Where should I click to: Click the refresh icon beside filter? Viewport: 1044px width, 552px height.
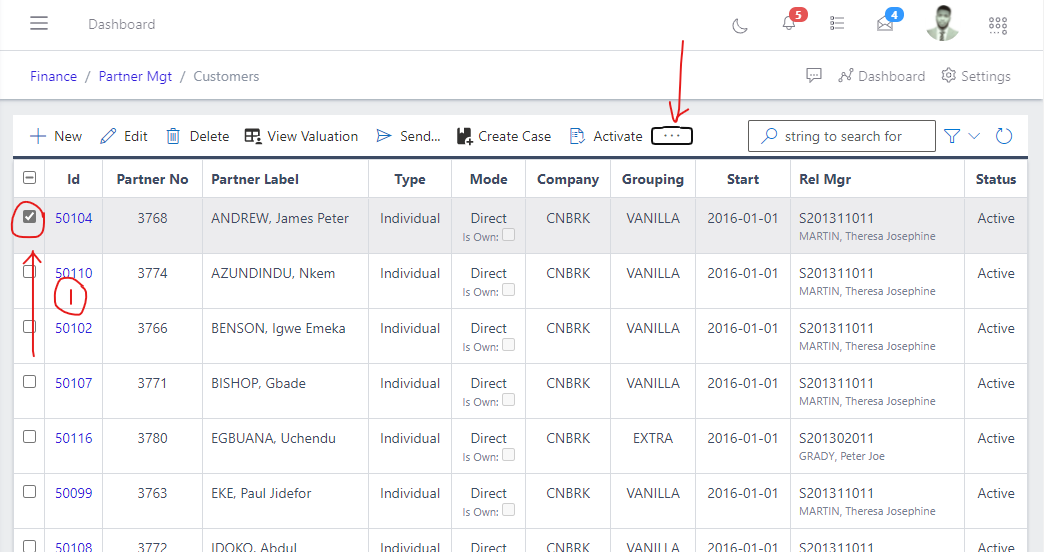pyautogui.click(x=1004, y=136)
